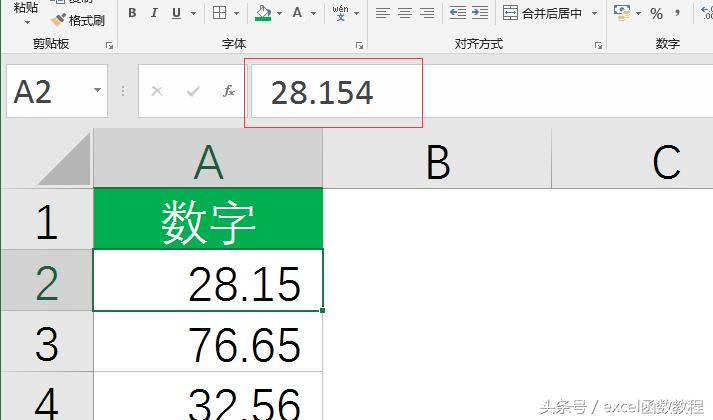
Task: Click the fx Insert Function icon
Action: click(229, 91)
